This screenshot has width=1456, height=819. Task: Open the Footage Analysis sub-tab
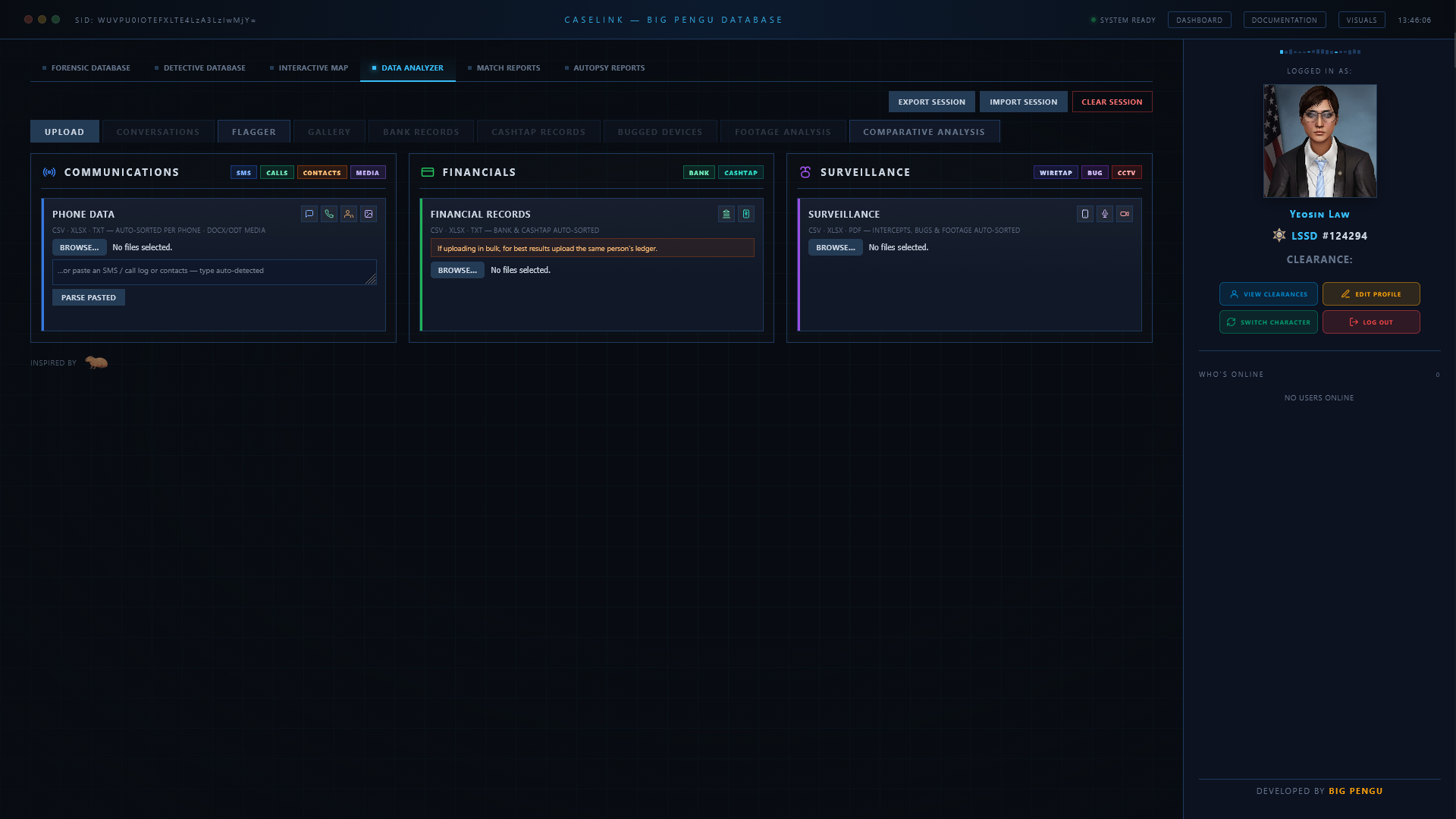783,132
